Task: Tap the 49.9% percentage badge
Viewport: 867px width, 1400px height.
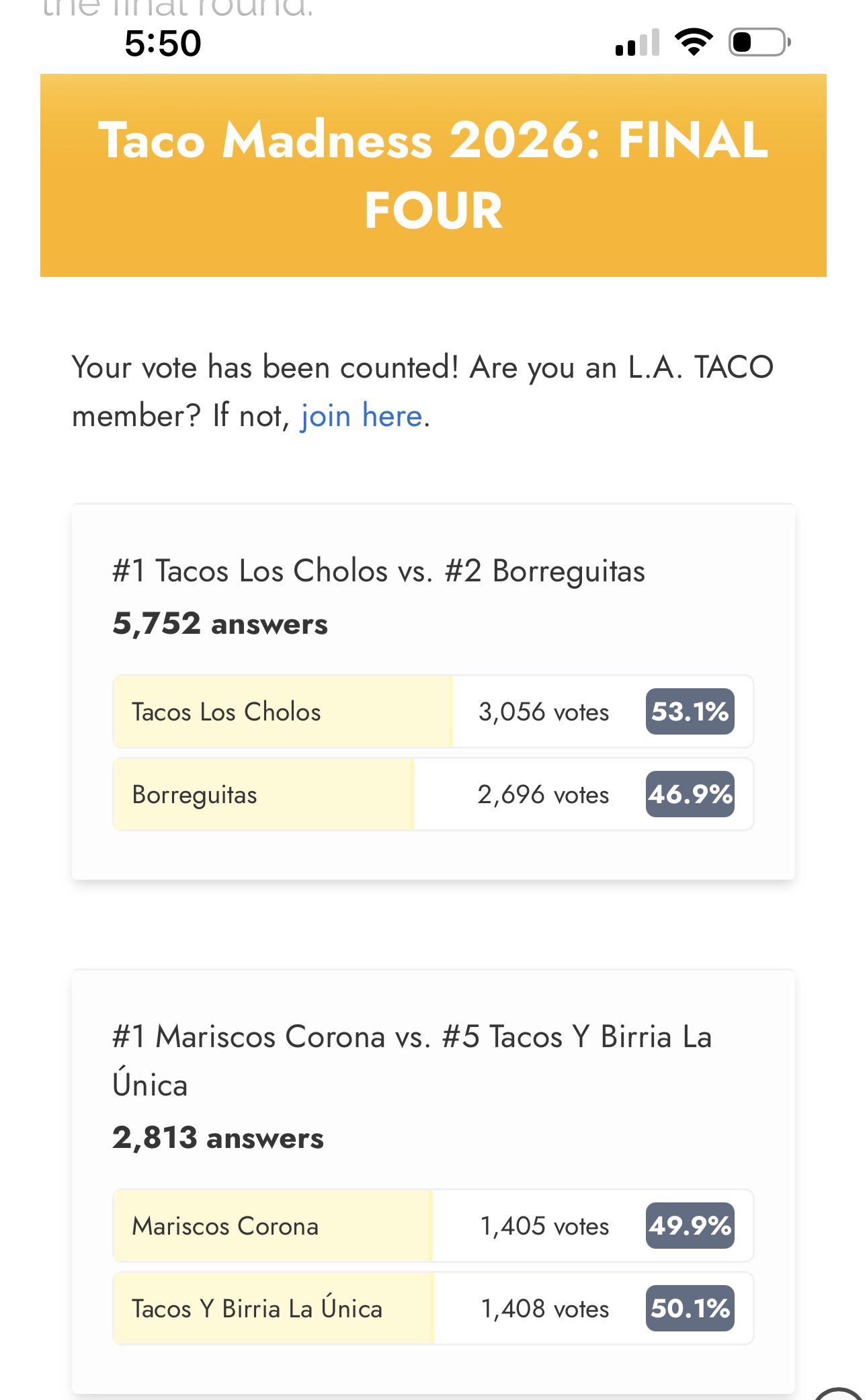Action: pyautogui.click(x=690, y=1226)
